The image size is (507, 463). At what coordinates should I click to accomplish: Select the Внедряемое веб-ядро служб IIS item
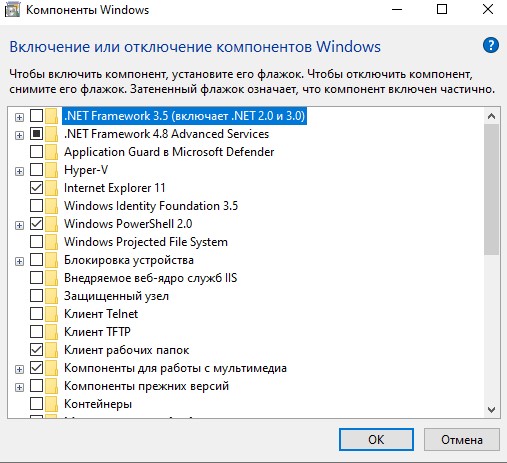pyautogui.click(x=150, y=278)
